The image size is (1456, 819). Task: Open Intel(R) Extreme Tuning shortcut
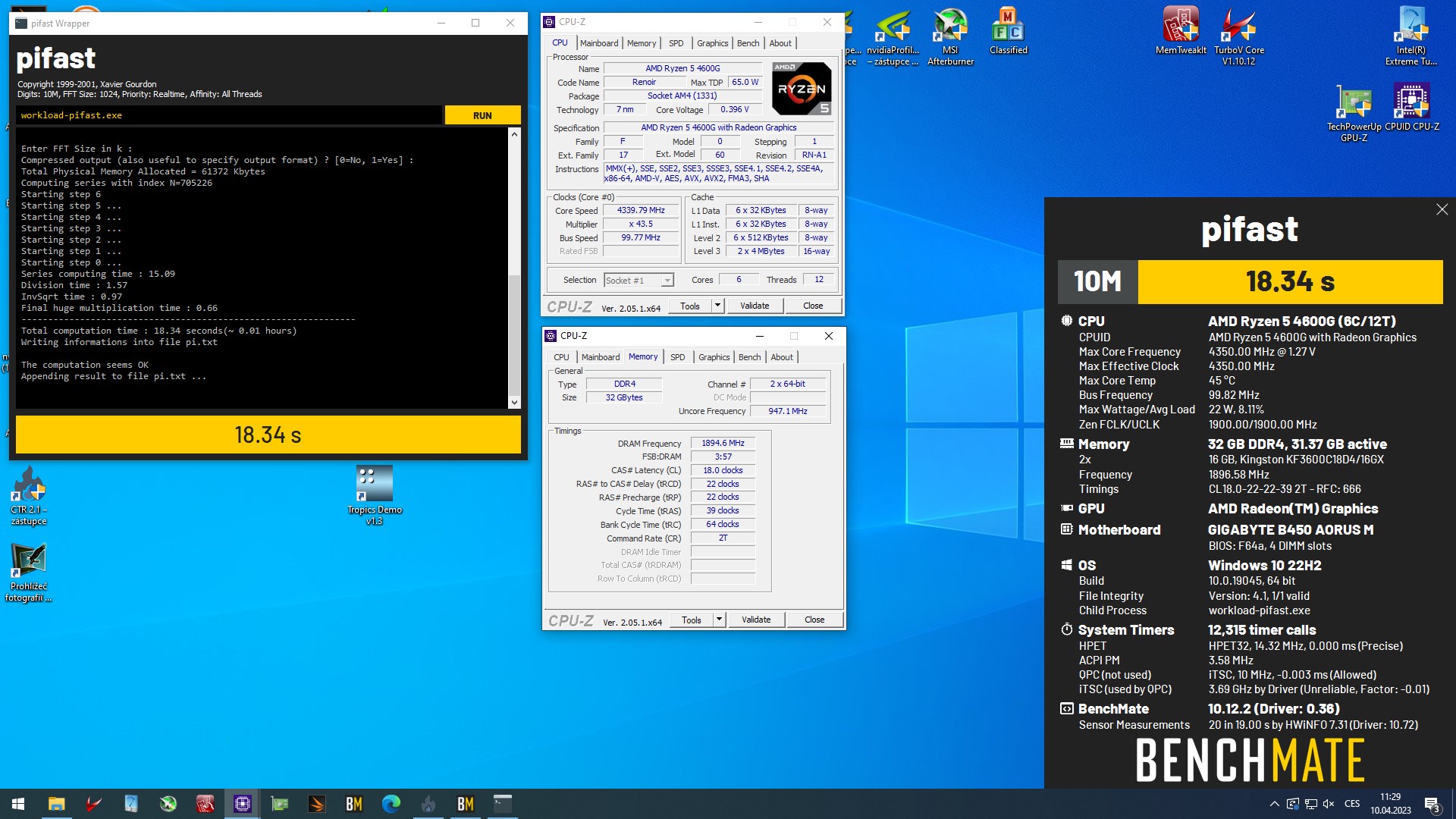[x=1410, y=36]
